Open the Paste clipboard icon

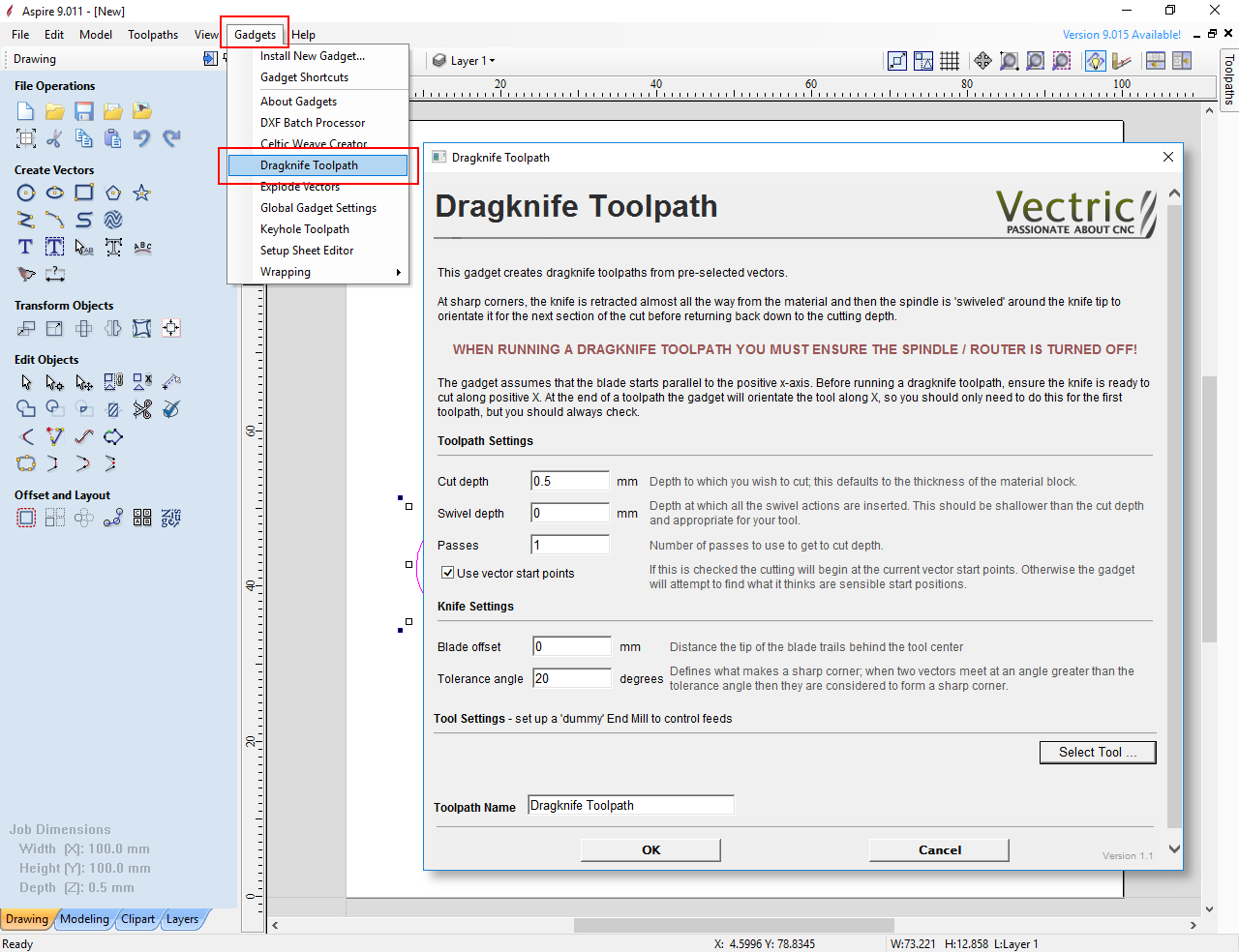pos(113,138)
